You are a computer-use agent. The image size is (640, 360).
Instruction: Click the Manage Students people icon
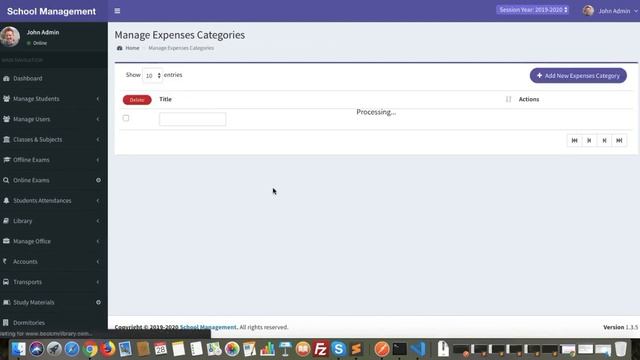(6, 99)
